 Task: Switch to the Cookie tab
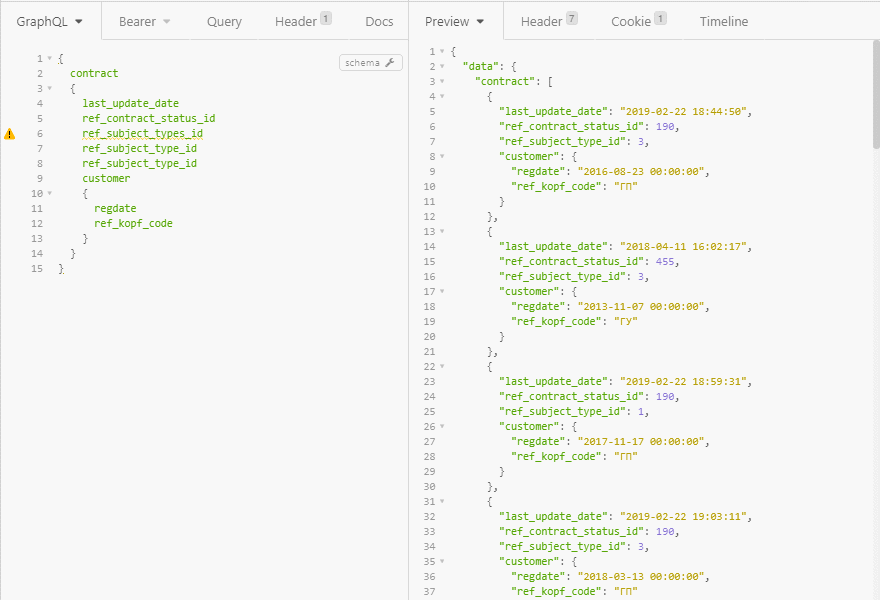coord(638,21)
